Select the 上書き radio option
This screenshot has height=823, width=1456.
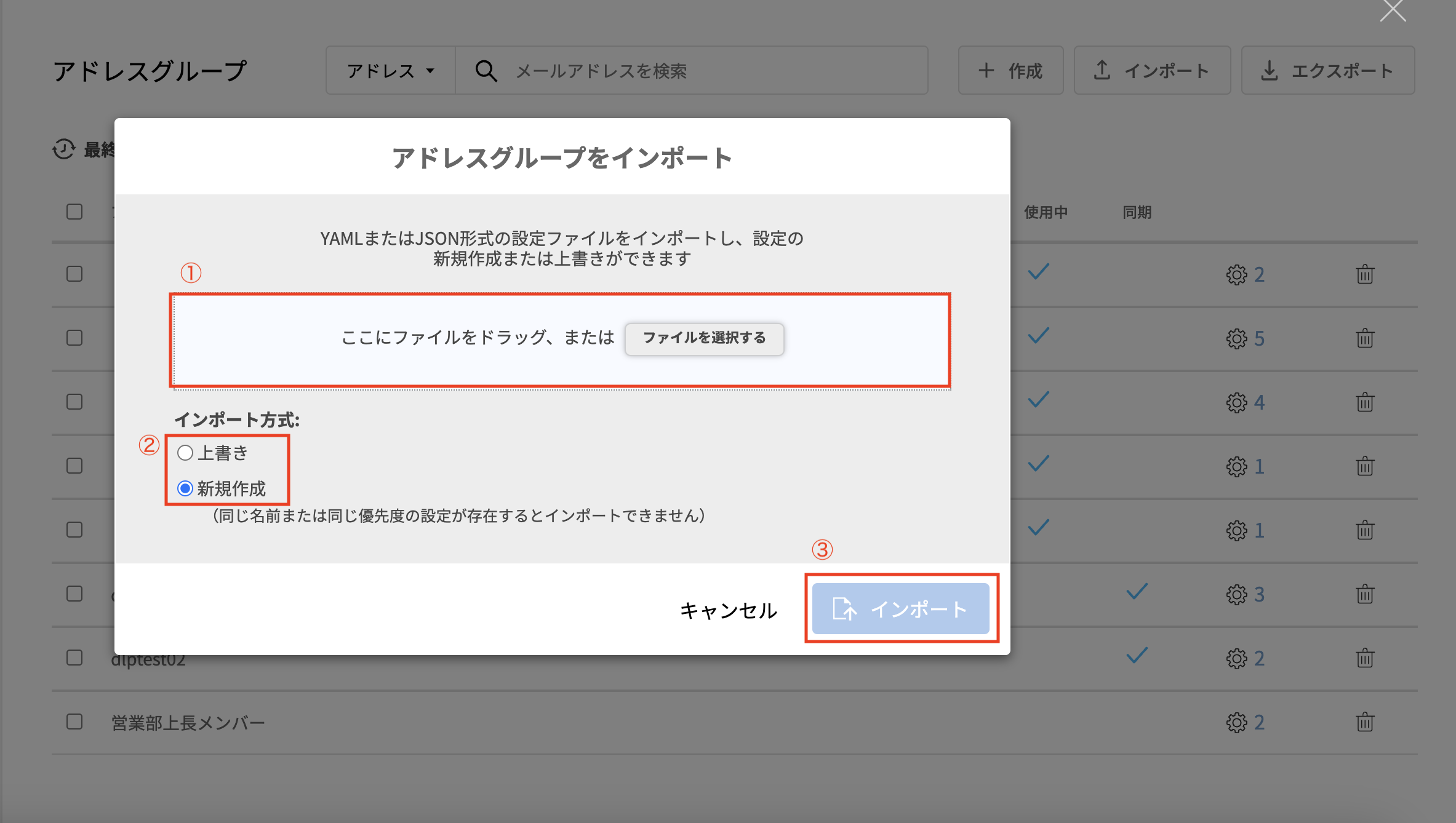click(185, 453)
